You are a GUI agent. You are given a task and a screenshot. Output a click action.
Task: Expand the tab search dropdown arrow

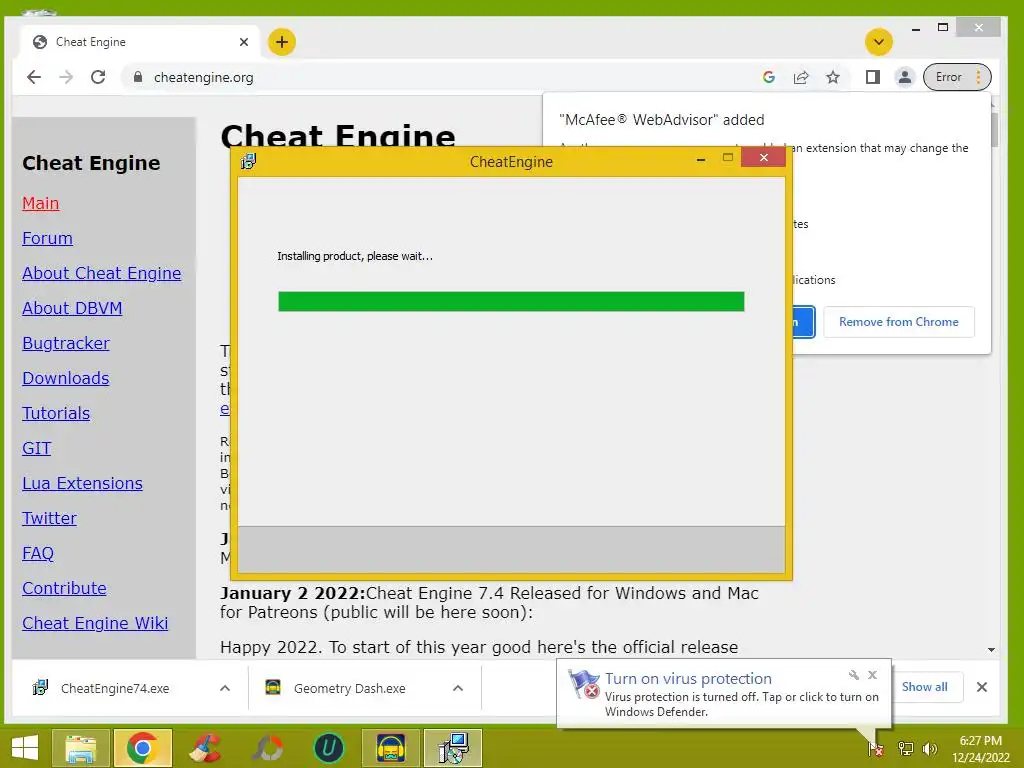coord(879,42)
